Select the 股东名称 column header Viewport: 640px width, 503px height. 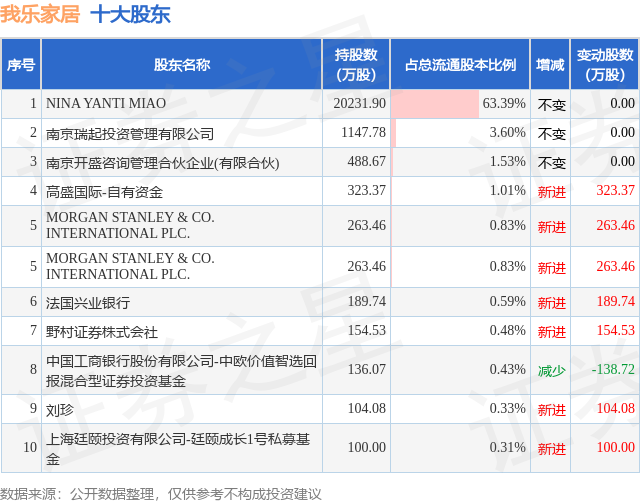182,65
